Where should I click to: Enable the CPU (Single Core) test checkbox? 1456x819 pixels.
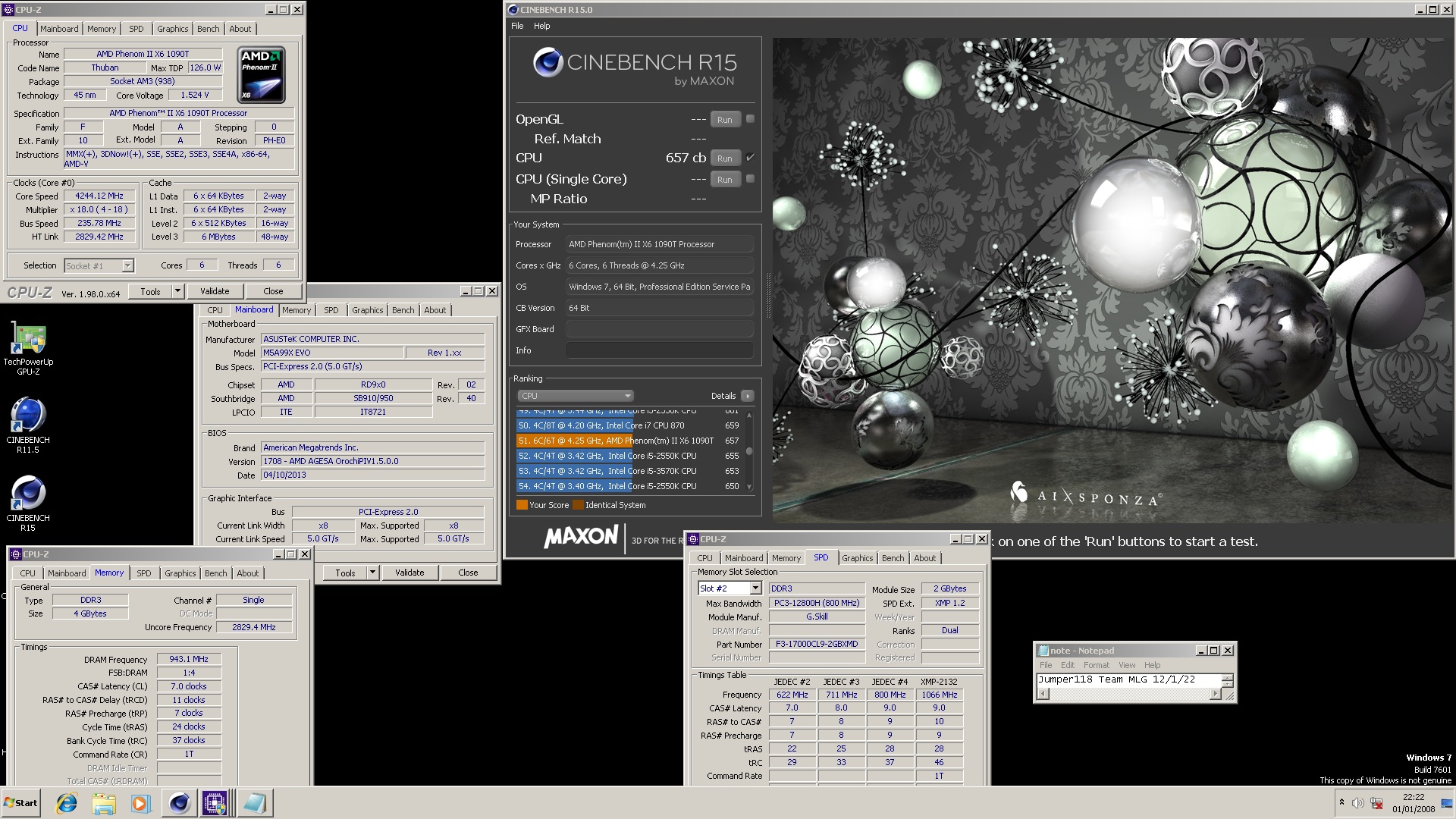click(x=750, y=179)
